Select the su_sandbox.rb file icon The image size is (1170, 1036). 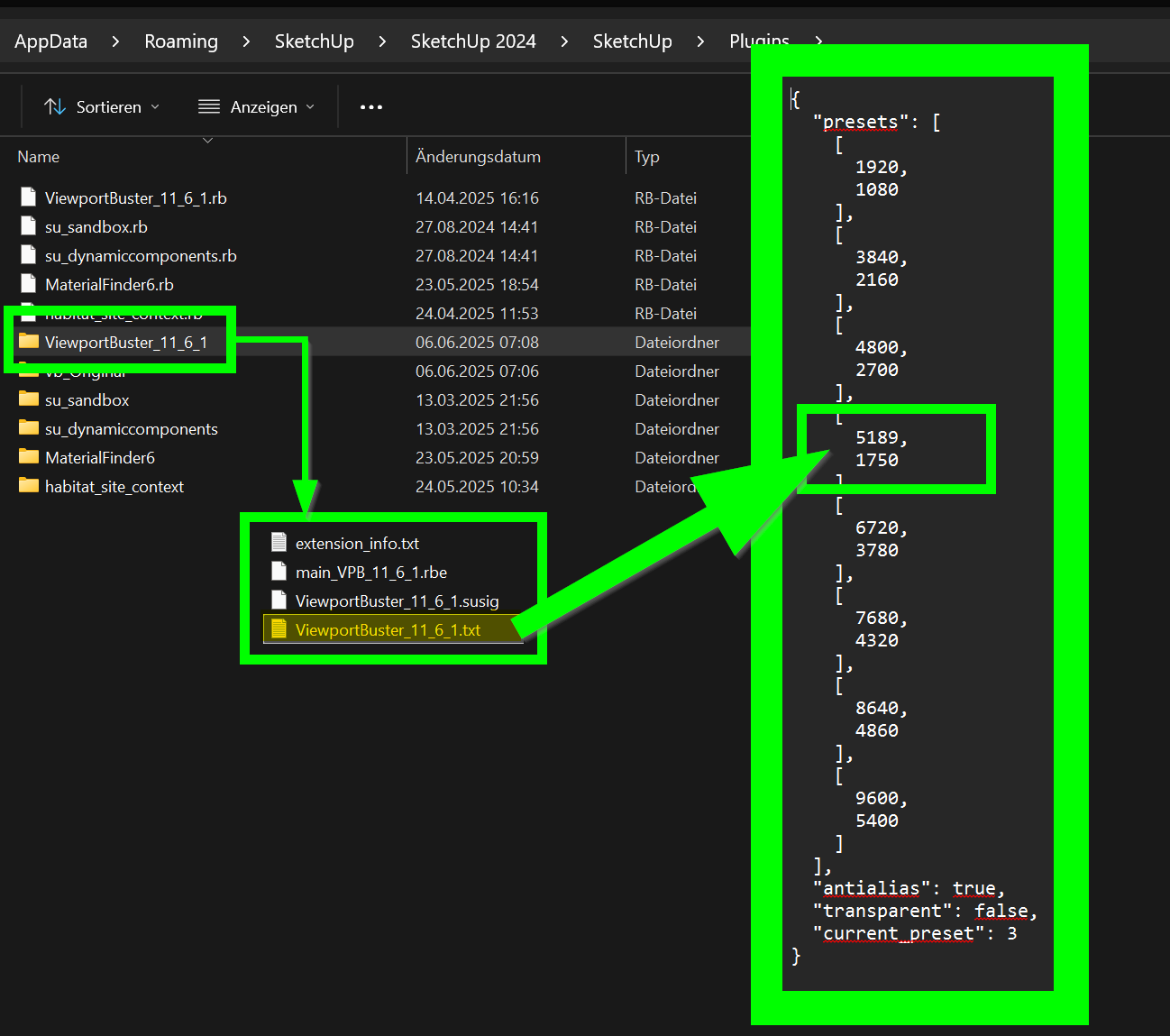28,226
